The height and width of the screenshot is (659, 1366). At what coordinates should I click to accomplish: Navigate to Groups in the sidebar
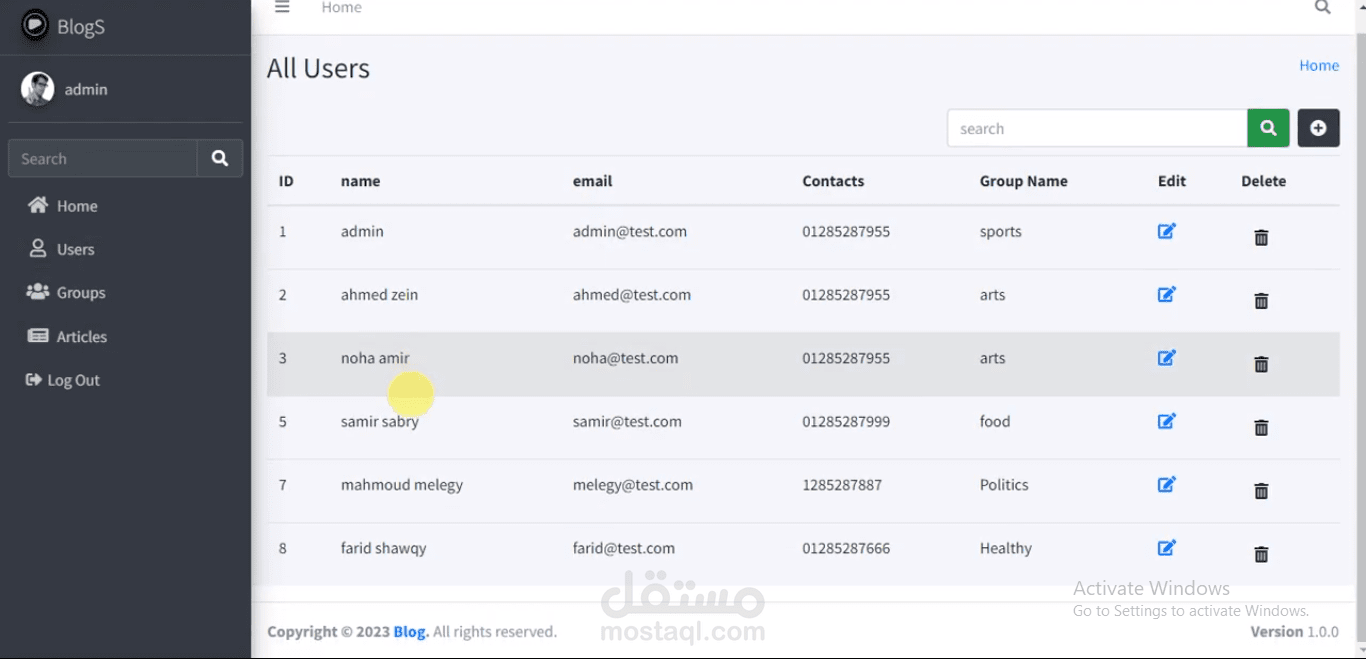(x=80, y=293)
